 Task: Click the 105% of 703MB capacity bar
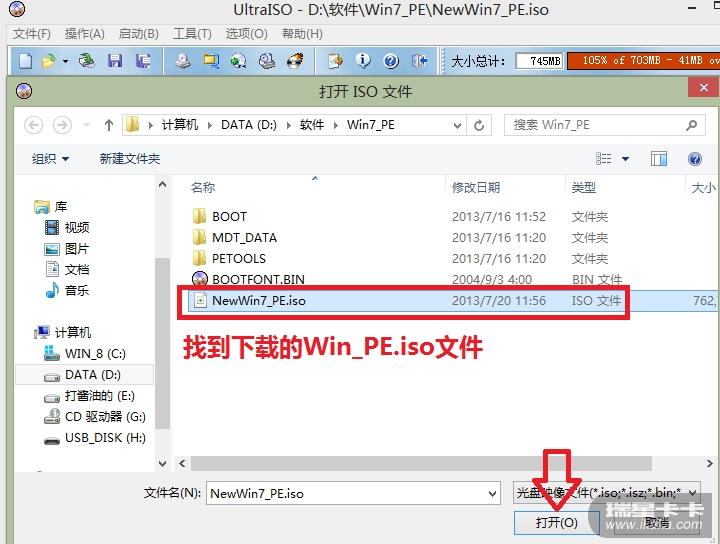[x=643, y=61]
